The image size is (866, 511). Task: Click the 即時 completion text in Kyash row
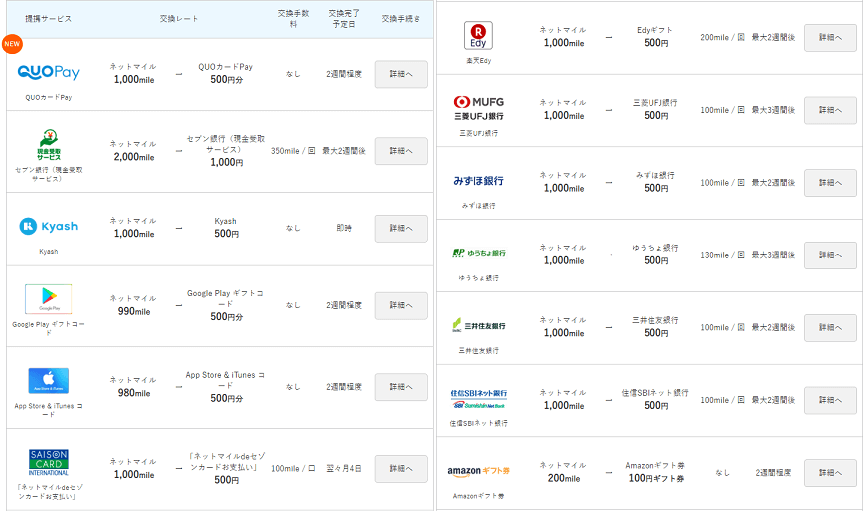[x=344, y=228]
